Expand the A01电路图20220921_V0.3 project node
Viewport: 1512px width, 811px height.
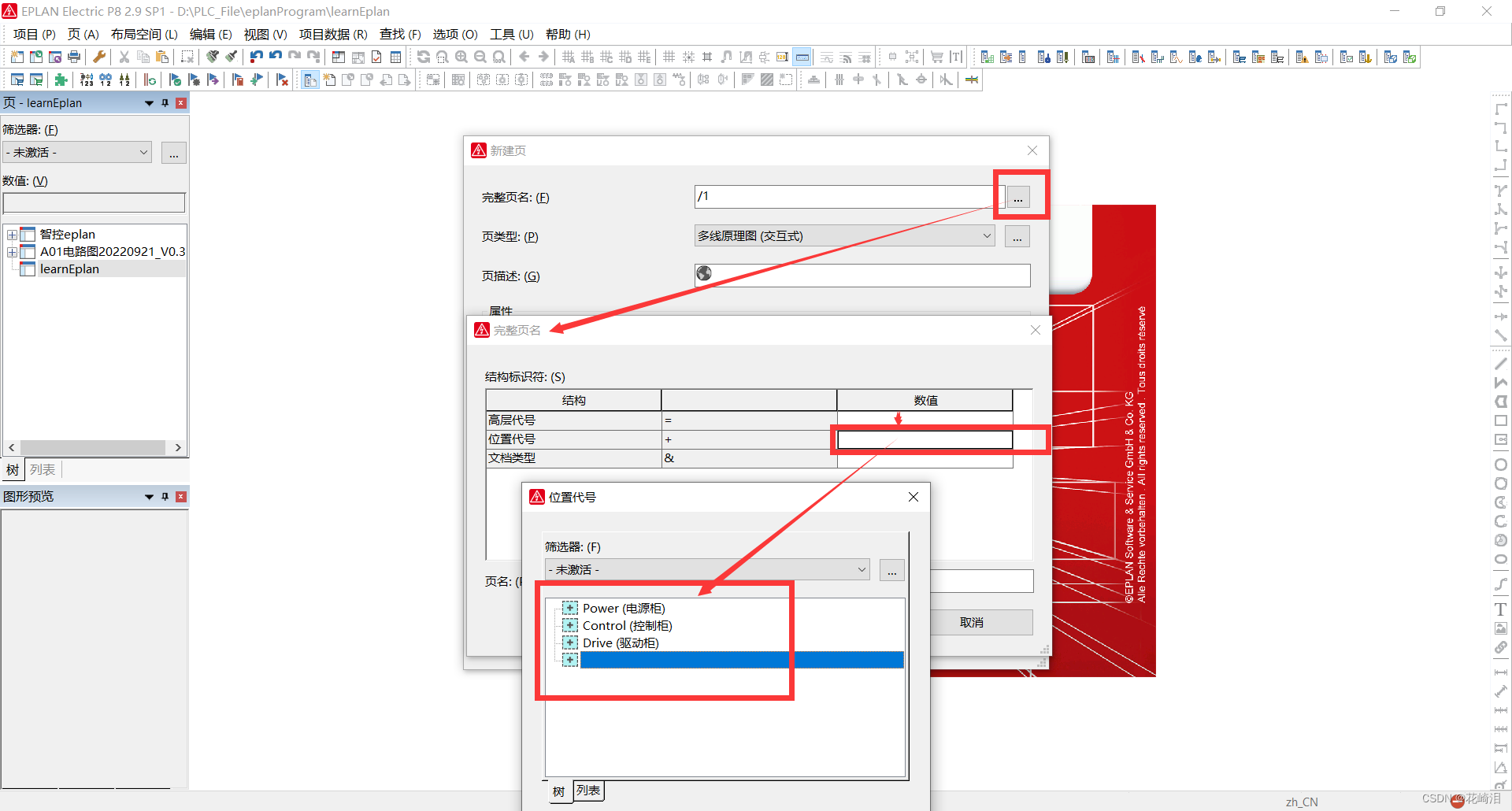(12, 252)
